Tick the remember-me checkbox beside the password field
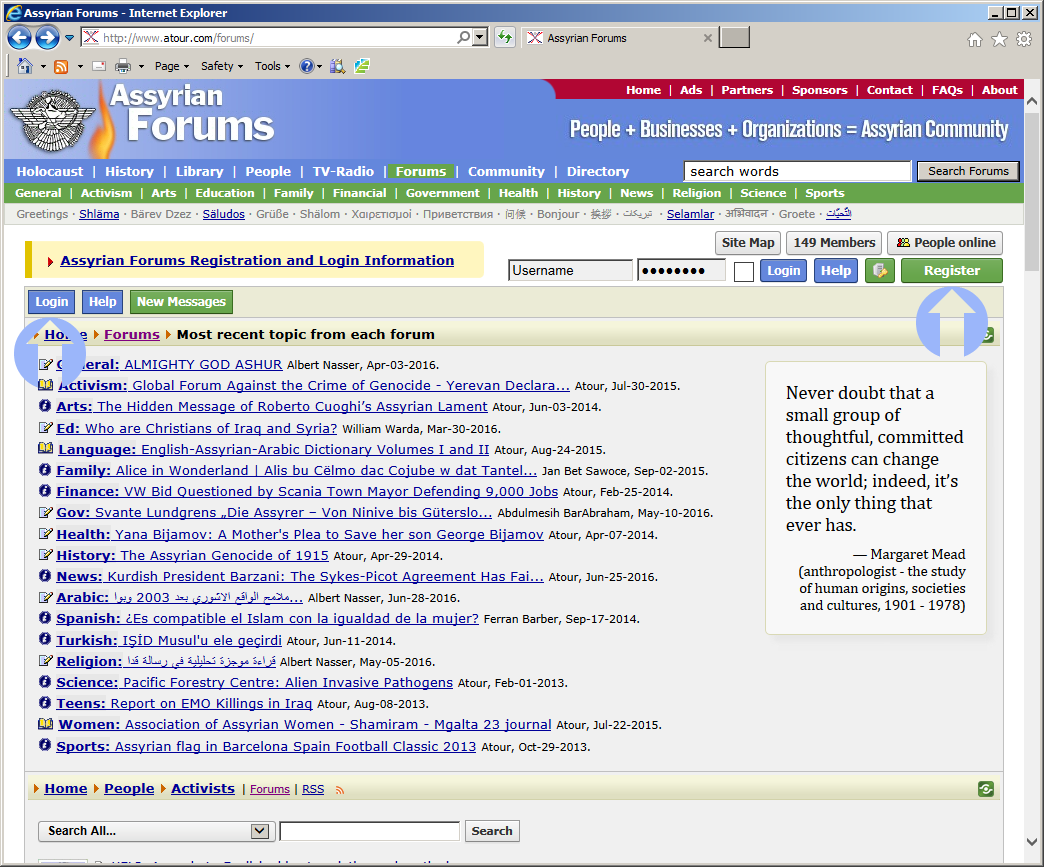This screenshot has width=1044, height=867. click(x=744, y=272)
